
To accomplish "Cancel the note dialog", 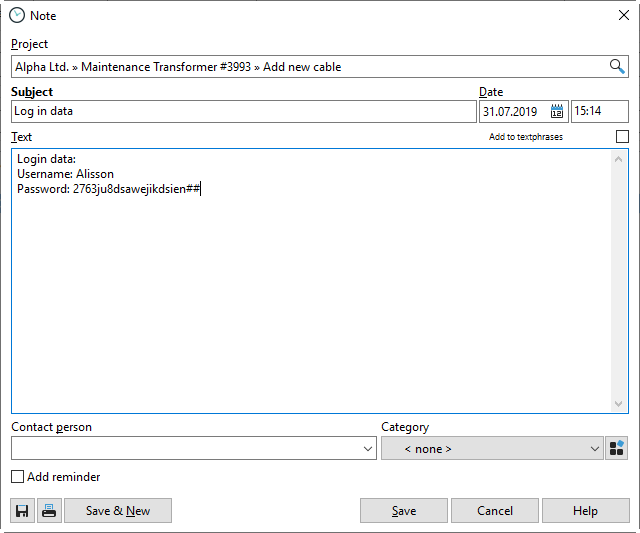I will coord(494,511).
